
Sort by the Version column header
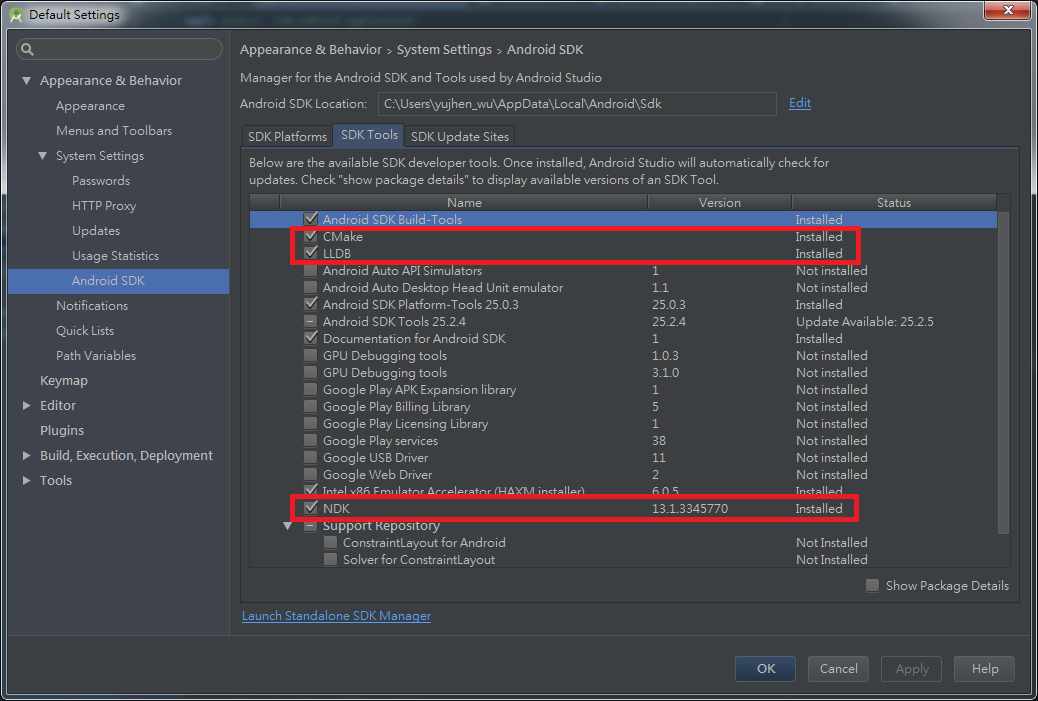coord(720,203)
